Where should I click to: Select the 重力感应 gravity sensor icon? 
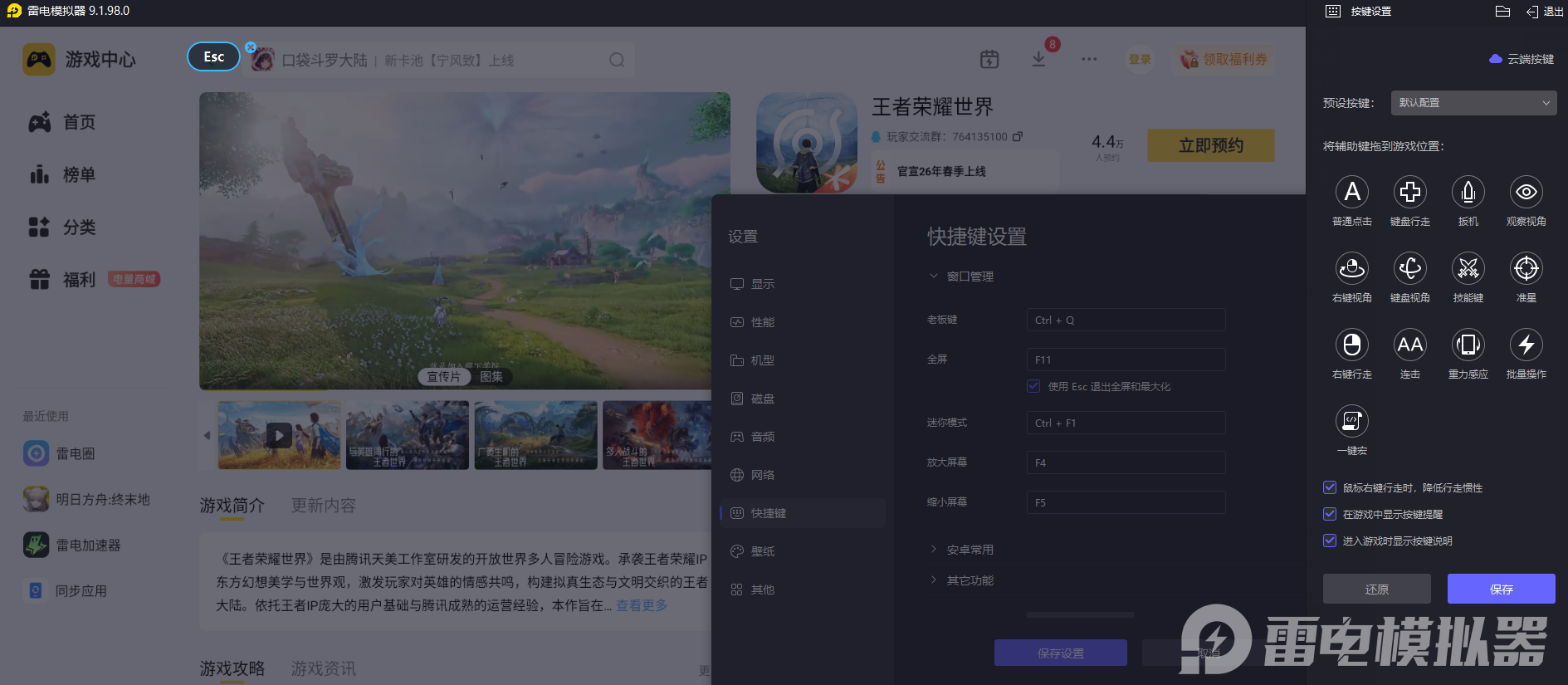[1468, 345]
